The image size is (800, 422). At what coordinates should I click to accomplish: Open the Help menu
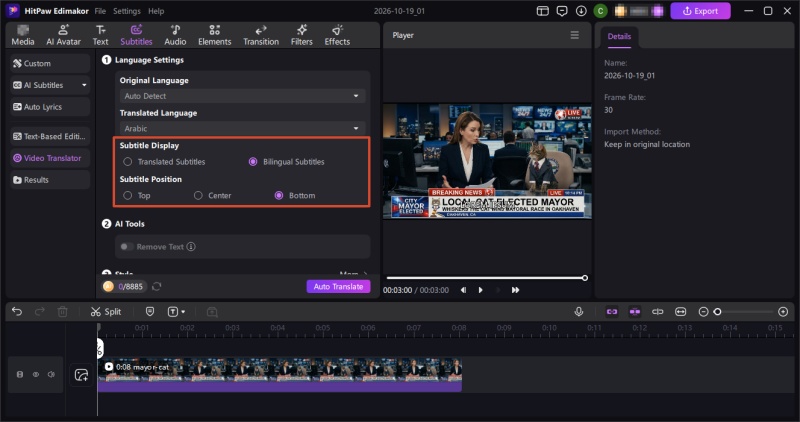pos(156,11)
